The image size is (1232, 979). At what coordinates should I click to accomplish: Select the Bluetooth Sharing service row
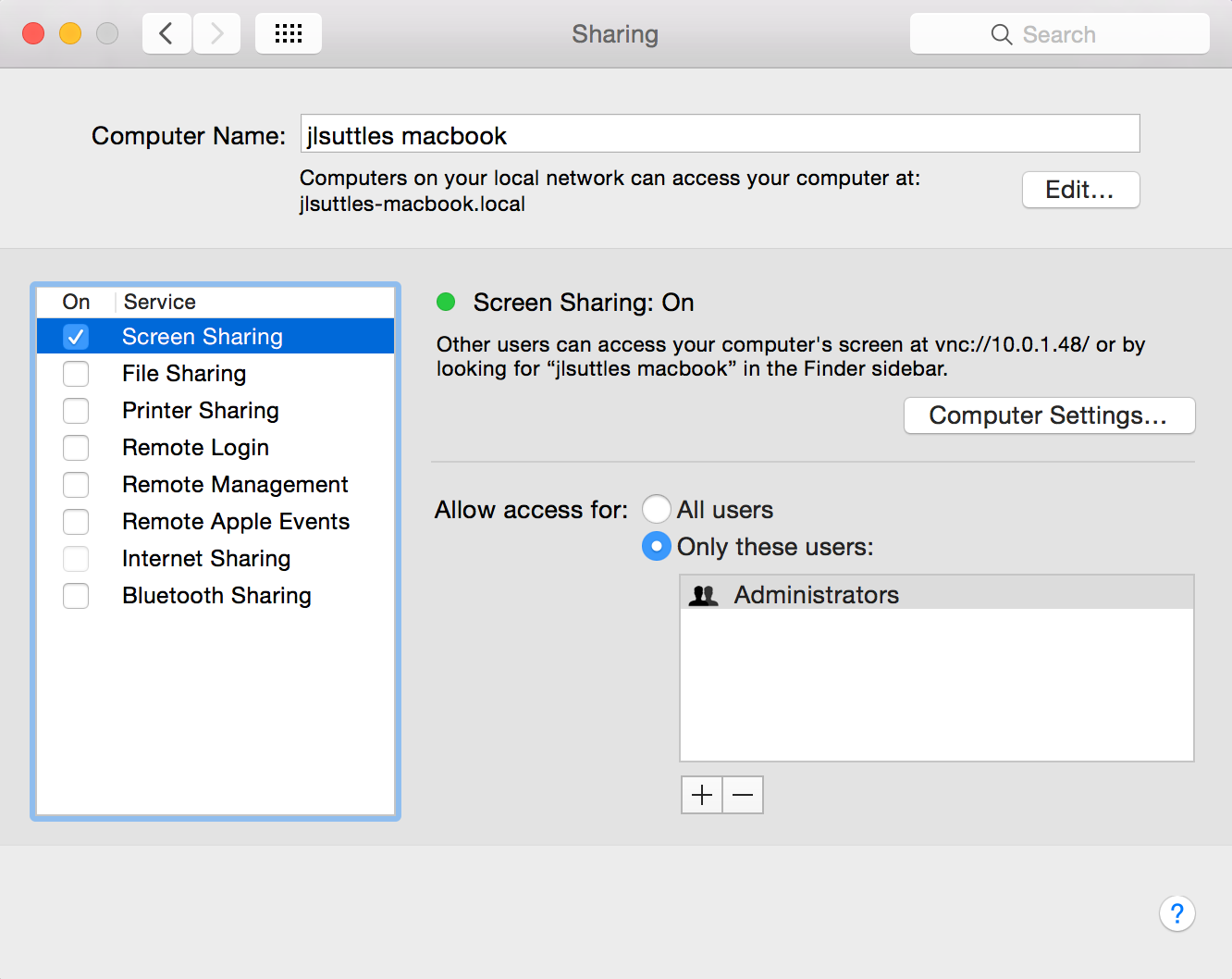(216, 596)
